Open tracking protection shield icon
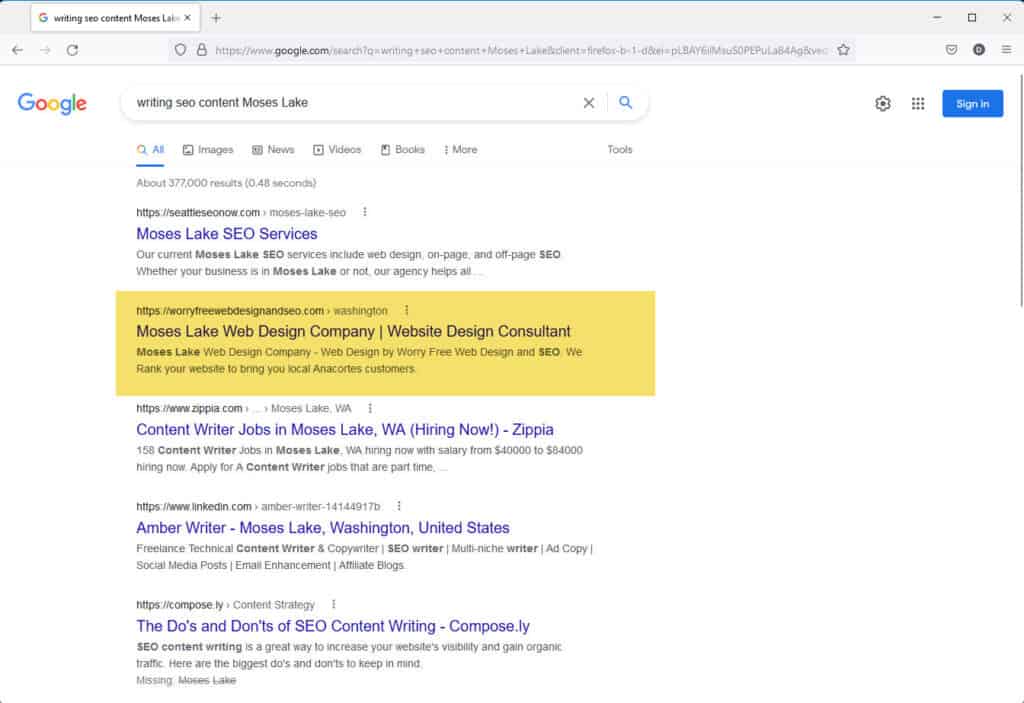Viewport: 1024px width, 703px height. click(180, 50)
